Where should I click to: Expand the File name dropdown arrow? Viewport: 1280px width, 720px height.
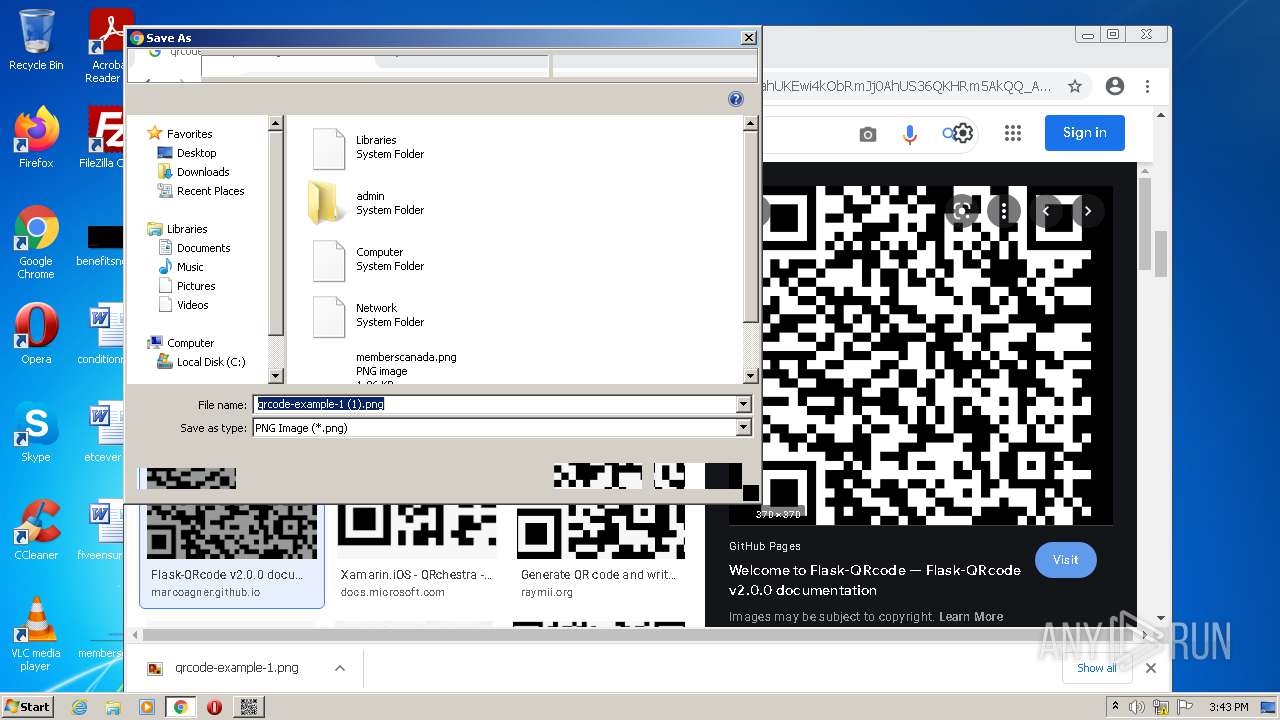point(743,404)
